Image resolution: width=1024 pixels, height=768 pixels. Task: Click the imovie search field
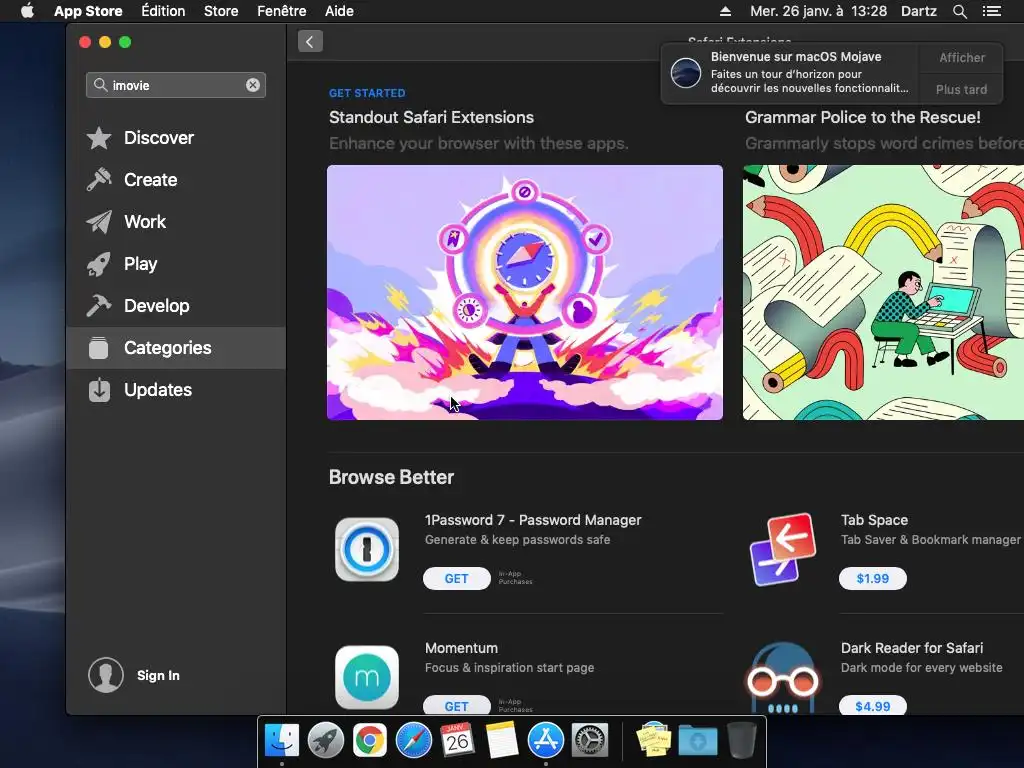tap(176, 85)
